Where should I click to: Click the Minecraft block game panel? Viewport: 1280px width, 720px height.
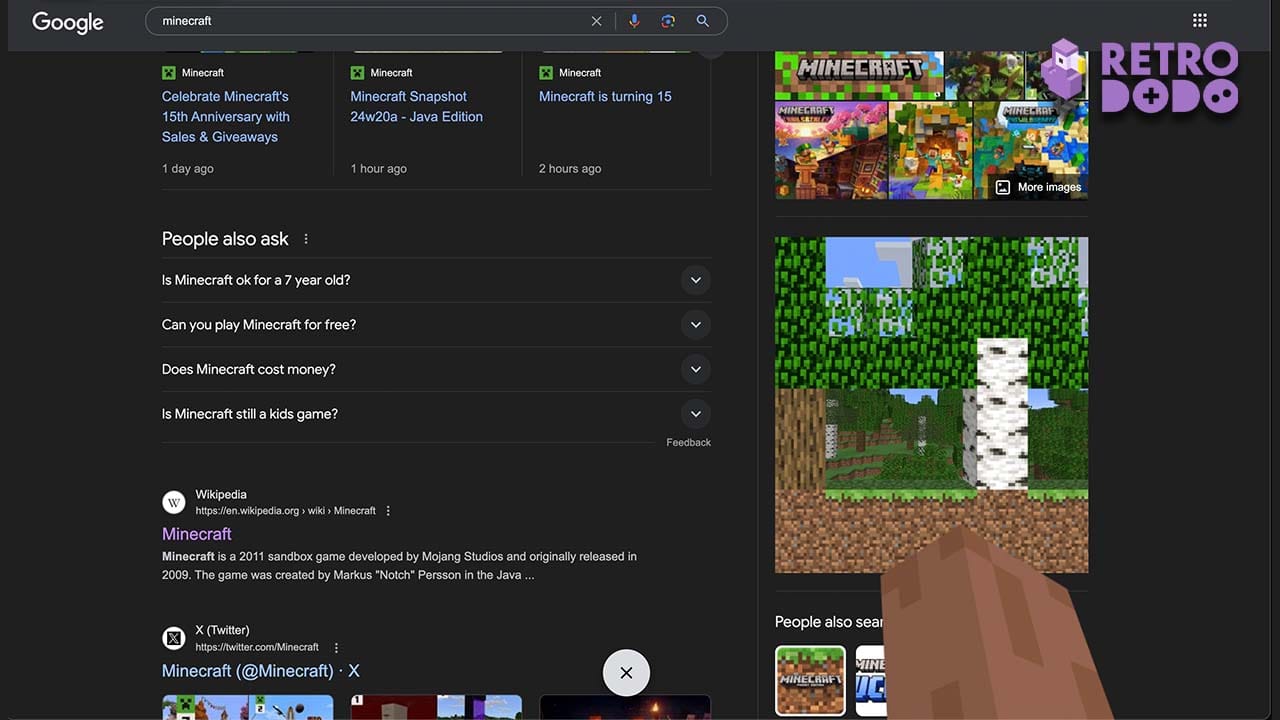(931, 405)
